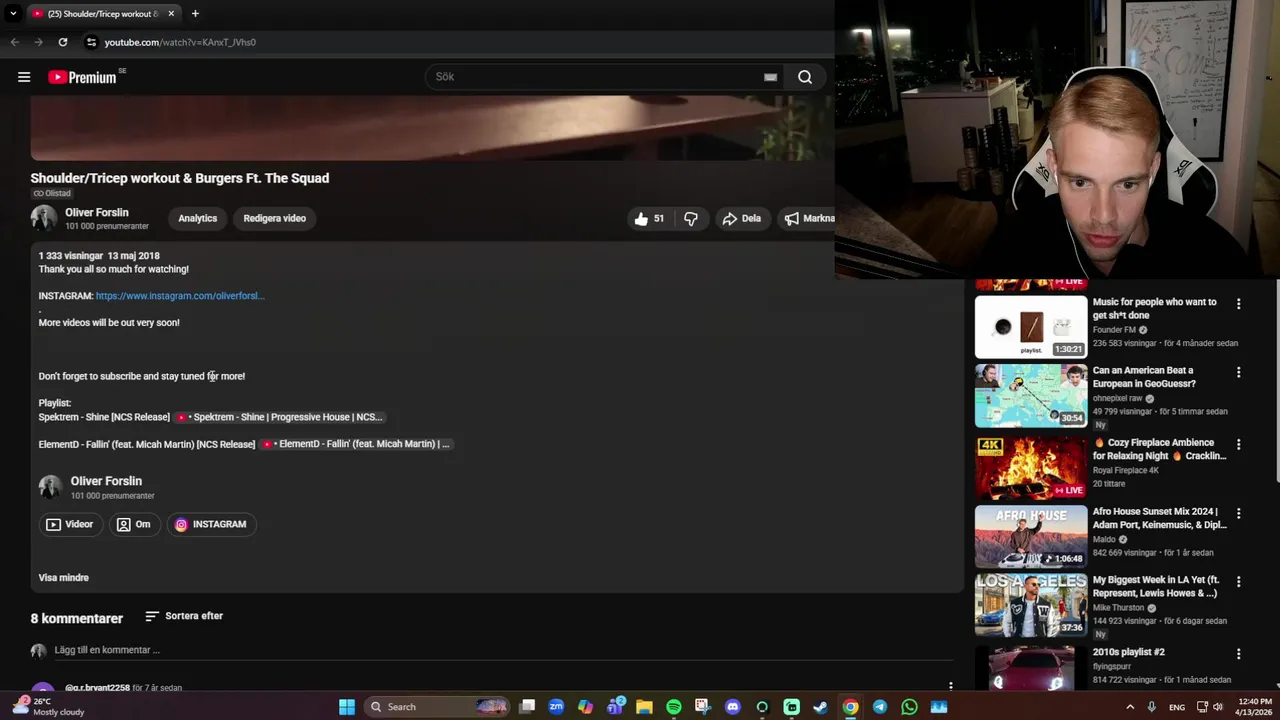
Task: Open My Biggest Week in LA thumbnail
Action: tap(1031, 604)
